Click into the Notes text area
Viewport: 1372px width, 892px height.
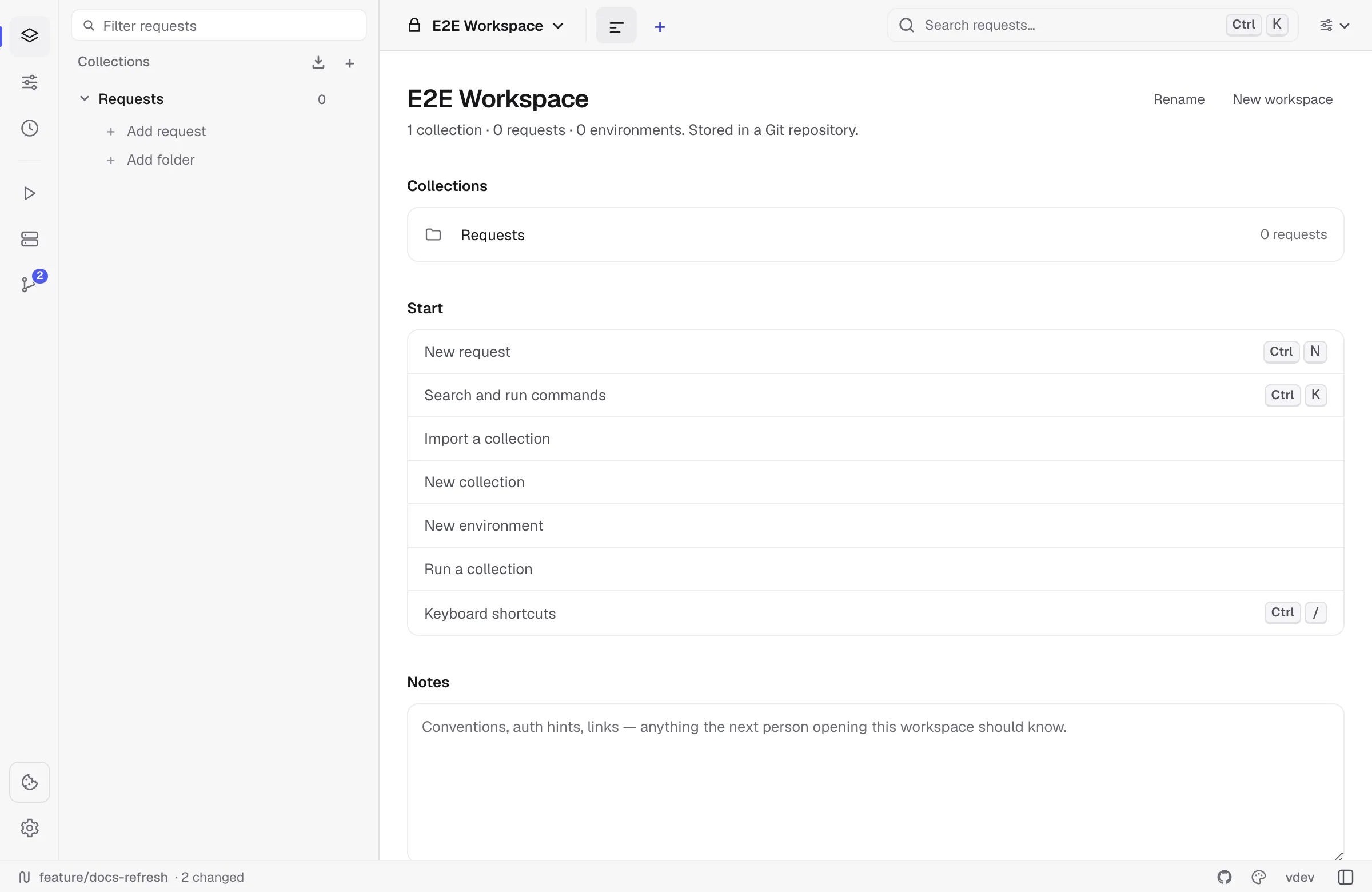point(875,782)
